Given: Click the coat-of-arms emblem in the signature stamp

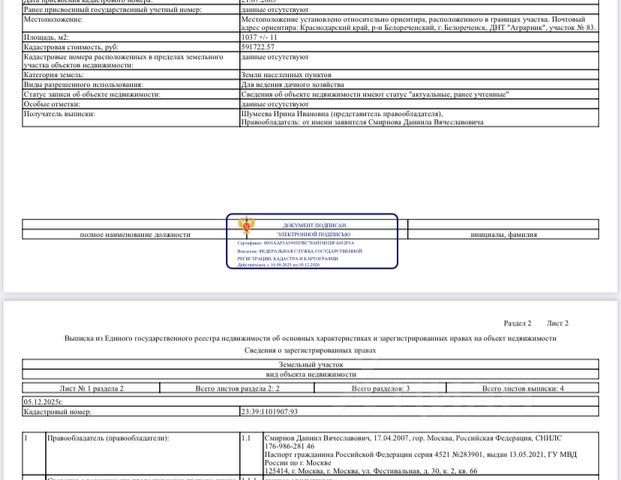Looking at the screenshot, I should click(246, 227).
